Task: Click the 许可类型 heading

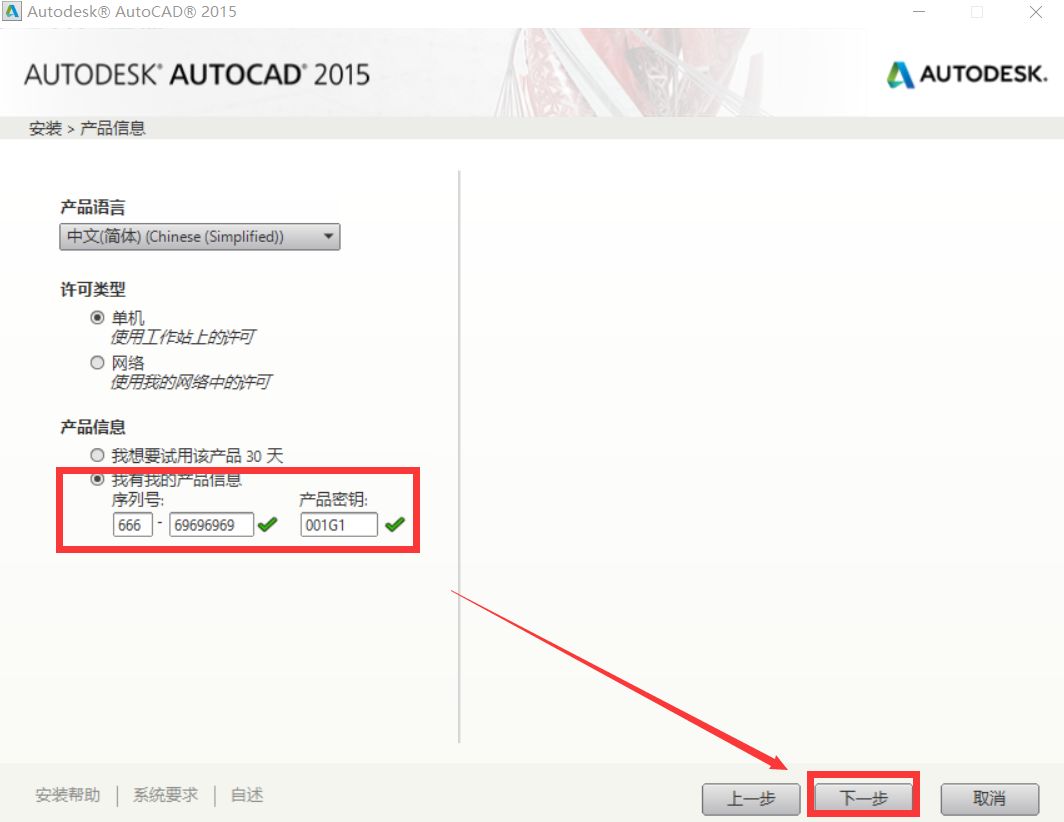Action: (x=93, y=289)
